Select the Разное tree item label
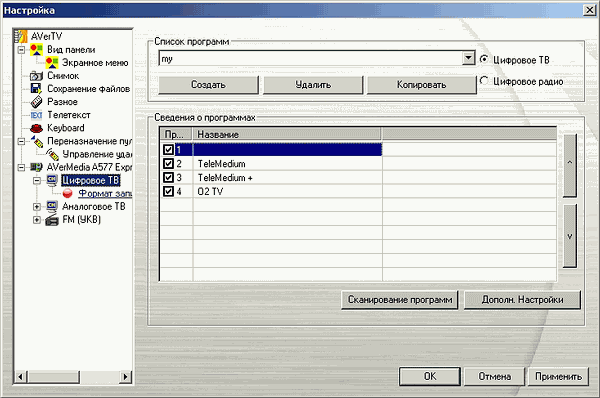The height and width of the screenshot is (398, 600). coord(62,102)
